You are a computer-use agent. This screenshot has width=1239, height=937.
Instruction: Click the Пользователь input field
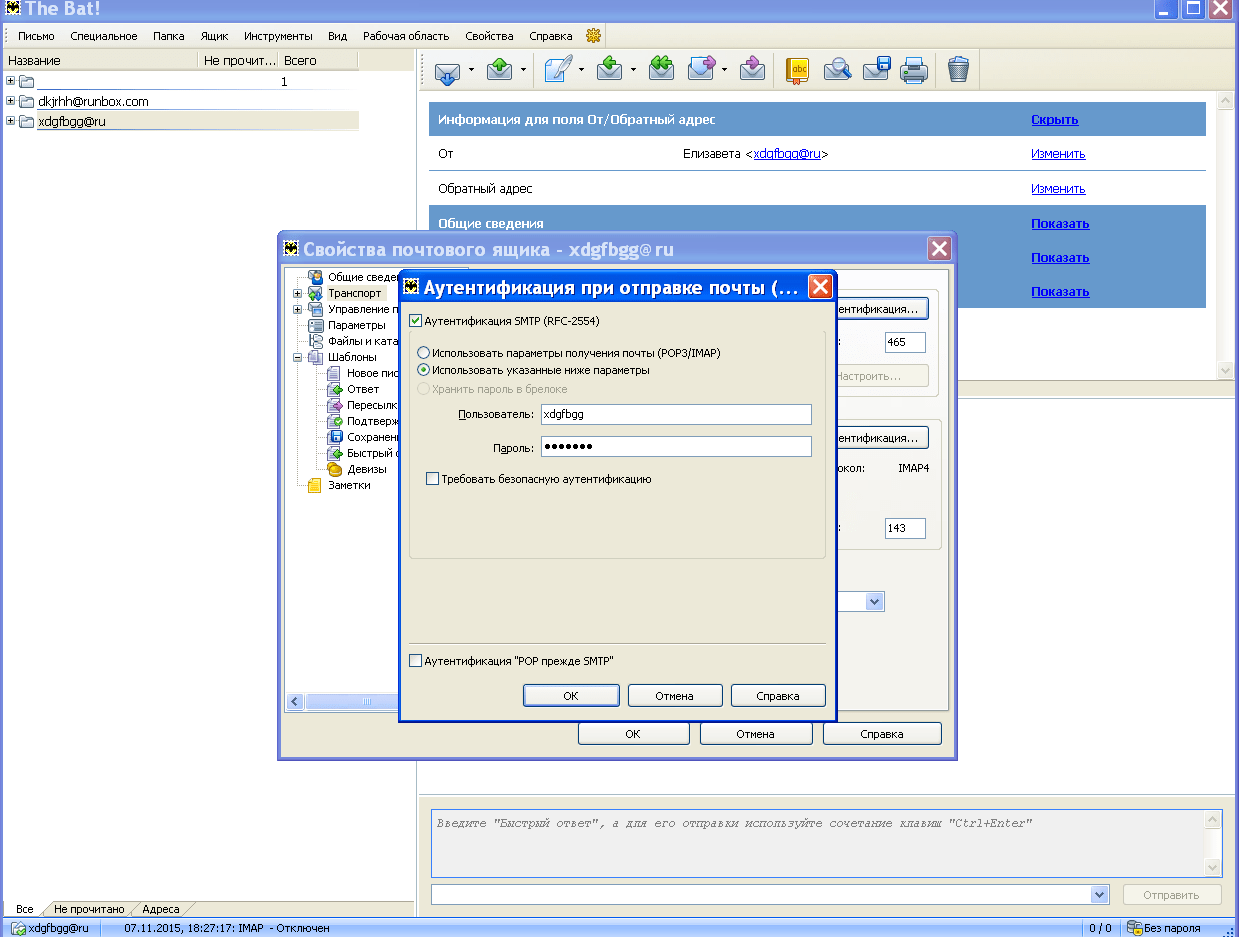click(x=675, y=414)
